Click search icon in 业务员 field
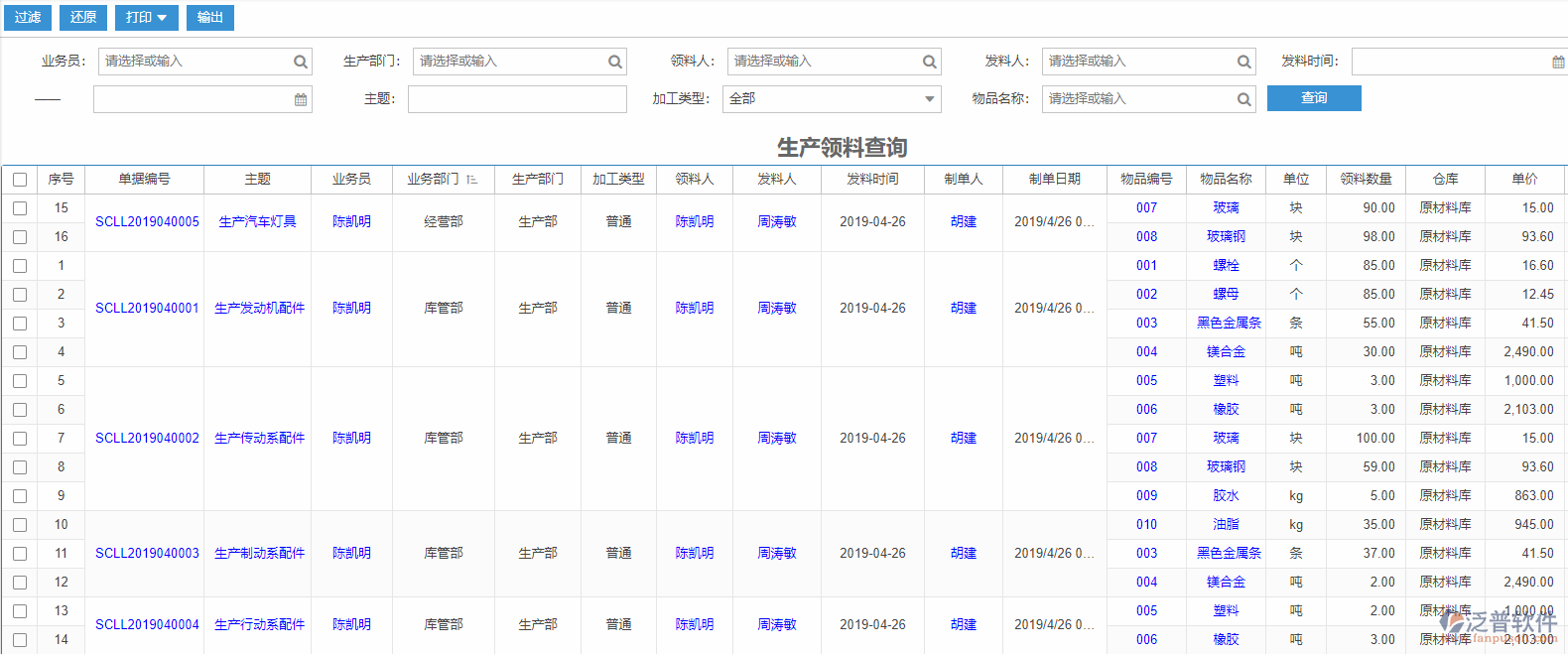Viewport: 1568px width, 654px height. (300, 62)
